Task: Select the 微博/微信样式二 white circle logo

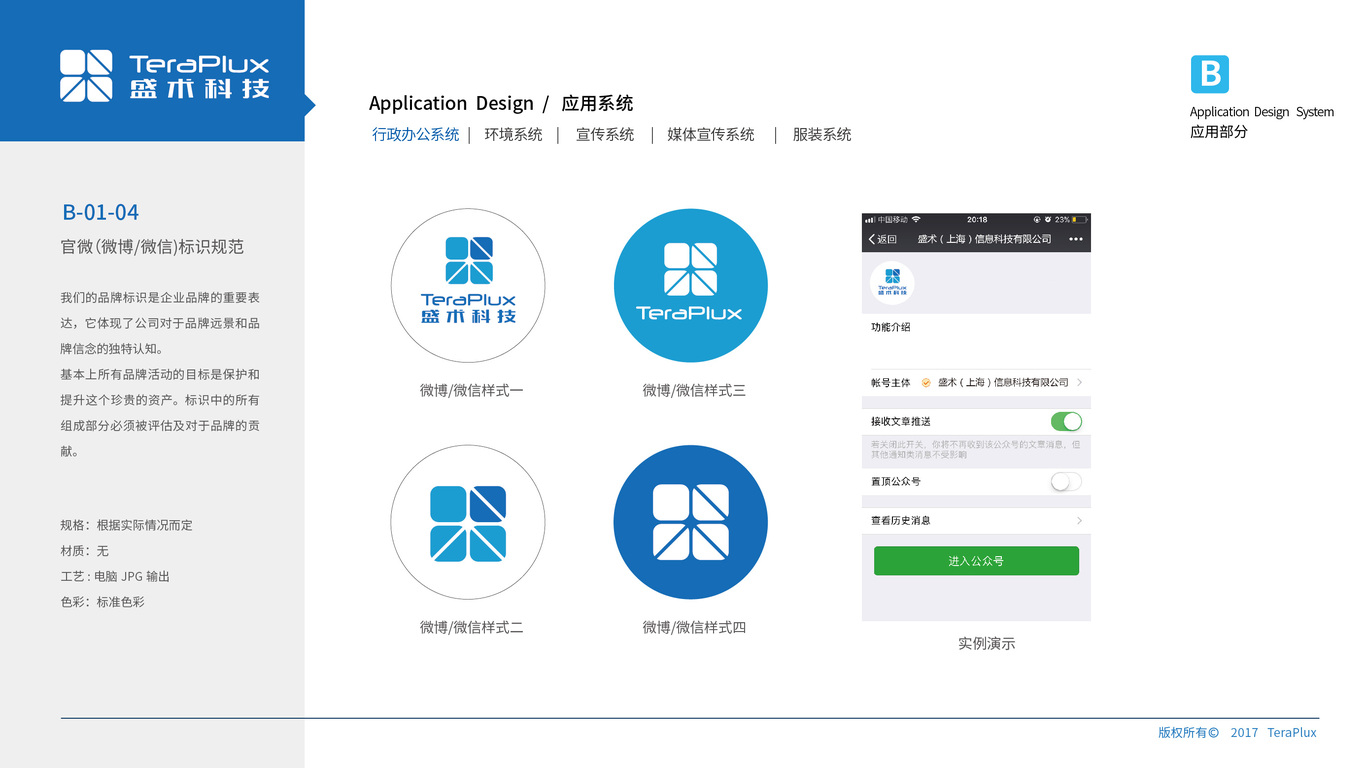Action: pos(468,522)
